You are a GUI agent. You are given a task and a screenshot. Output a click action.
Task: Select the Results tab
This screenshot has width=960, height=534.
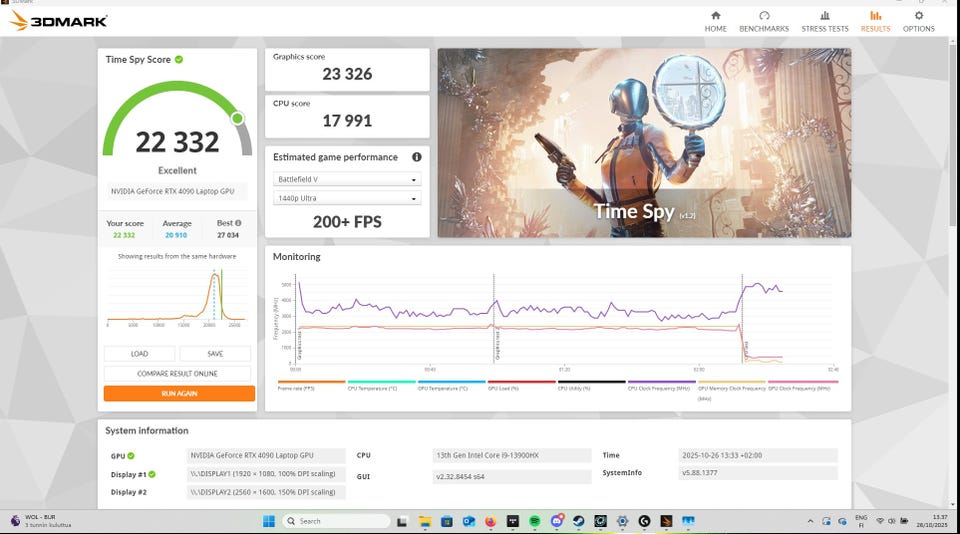[876, 21]
